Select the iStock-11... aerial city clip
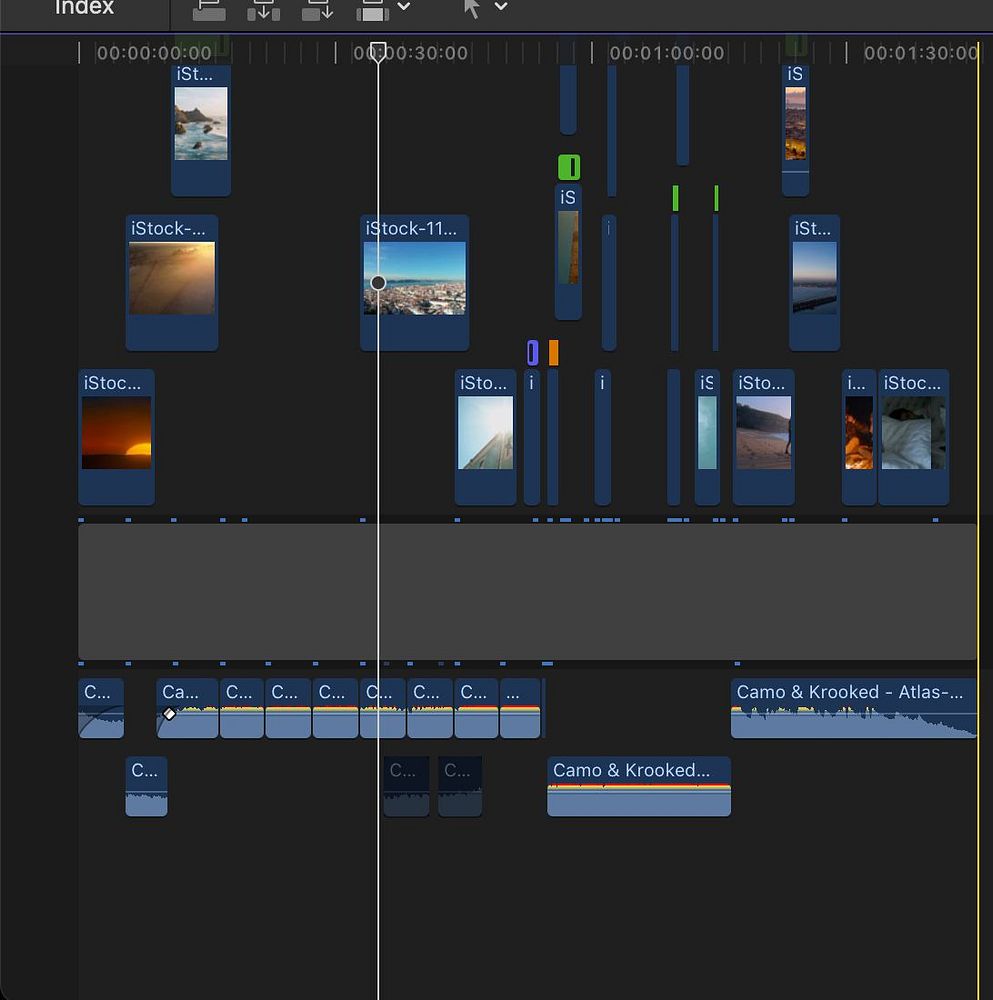Viewport: 993px width, 1000px height. pyautogui.click(x=415, y=283)
